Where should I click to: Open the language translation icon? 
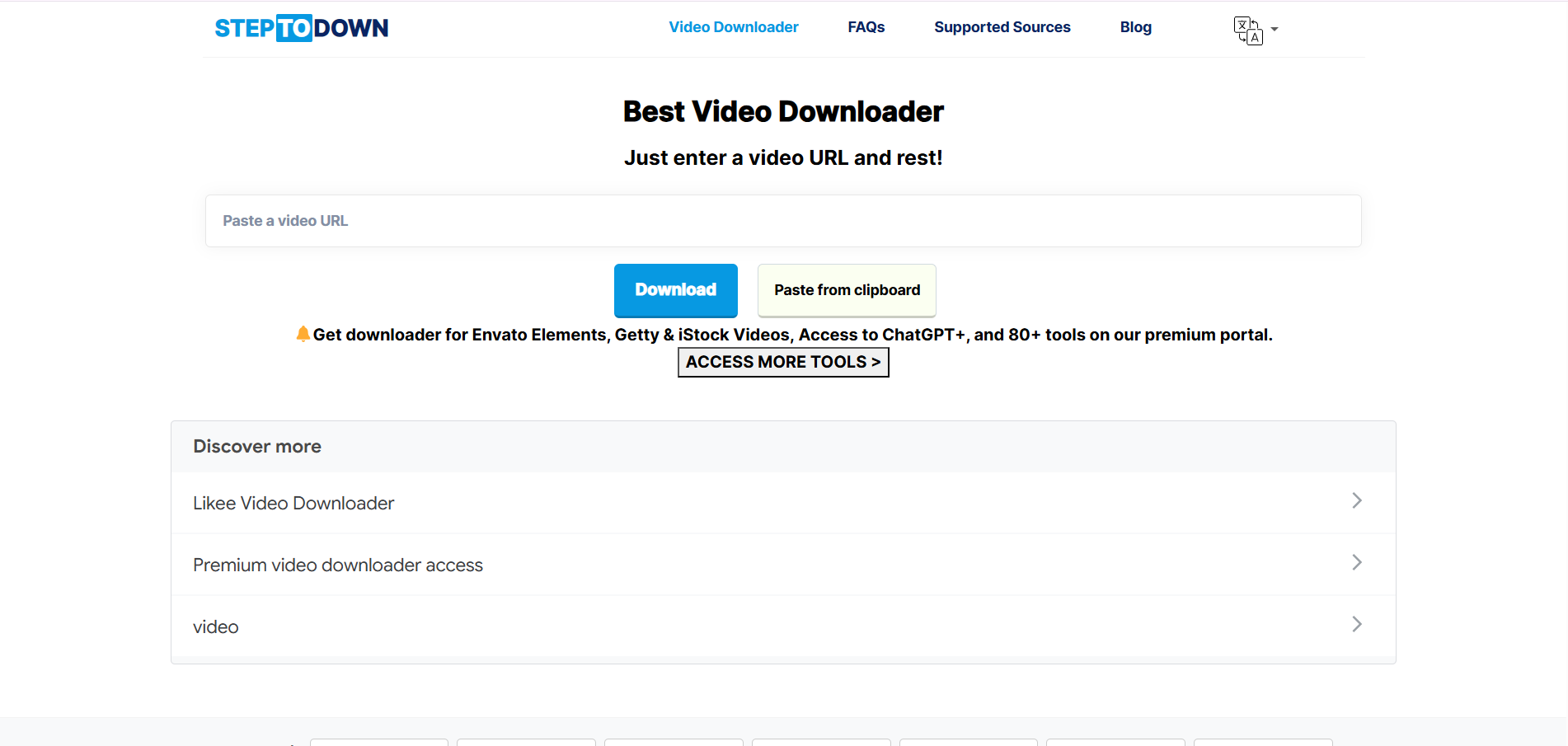click(1248, 30)
